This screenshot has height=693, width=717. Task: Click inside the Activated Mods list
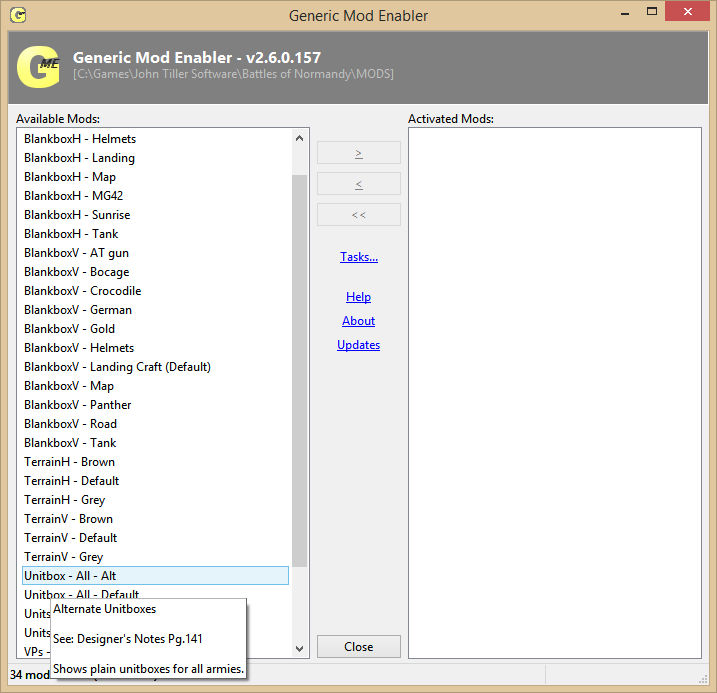pyautogui.click(x=555, y=393)
